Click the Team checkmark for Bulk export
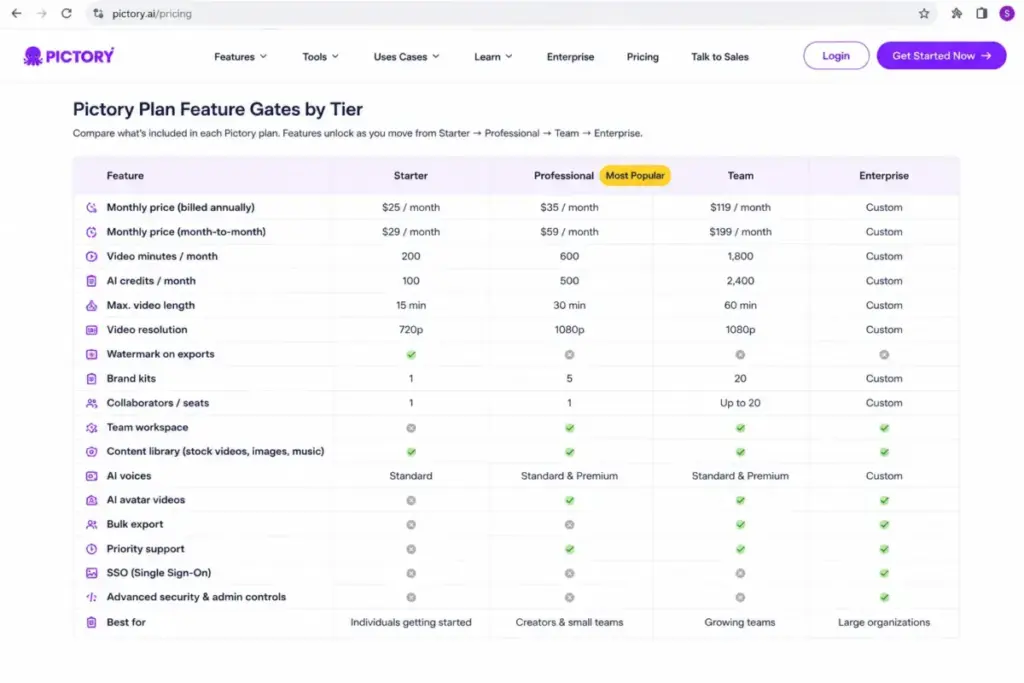 pyautogui.click(x=740, y=524)
